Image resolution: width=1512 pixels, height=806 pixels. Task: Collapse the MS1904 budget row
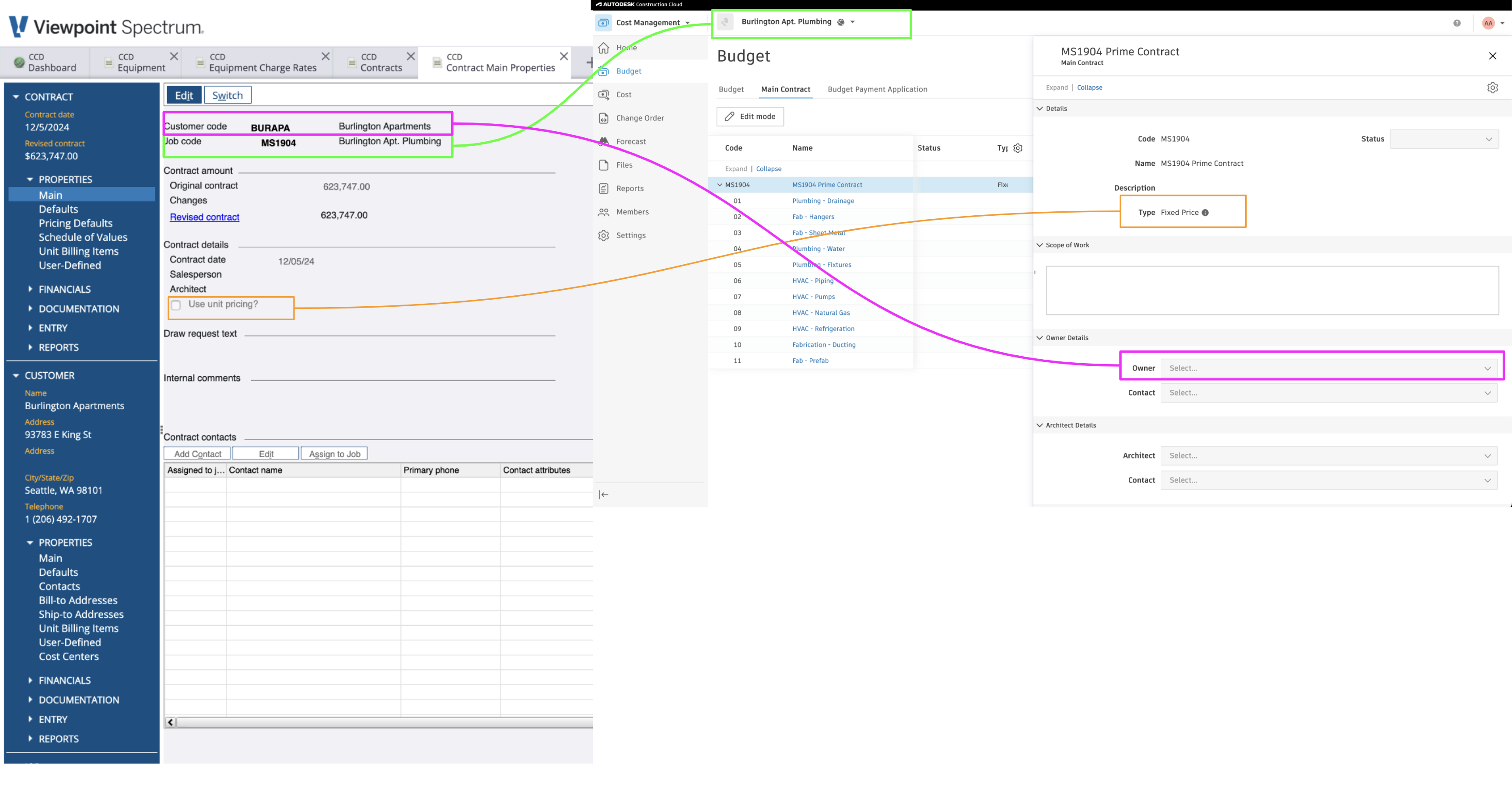coord(720,185)
